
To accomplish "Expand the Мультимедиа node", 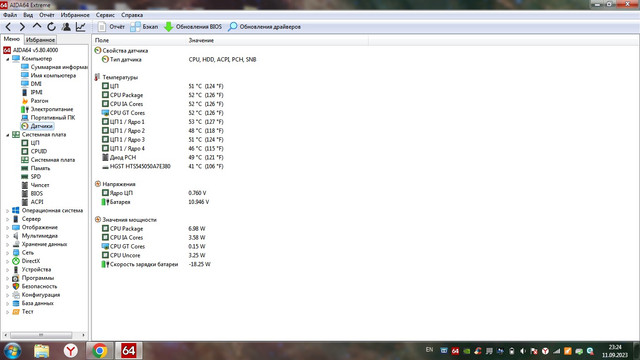I will pyautogui.click(x=7, y=236).
